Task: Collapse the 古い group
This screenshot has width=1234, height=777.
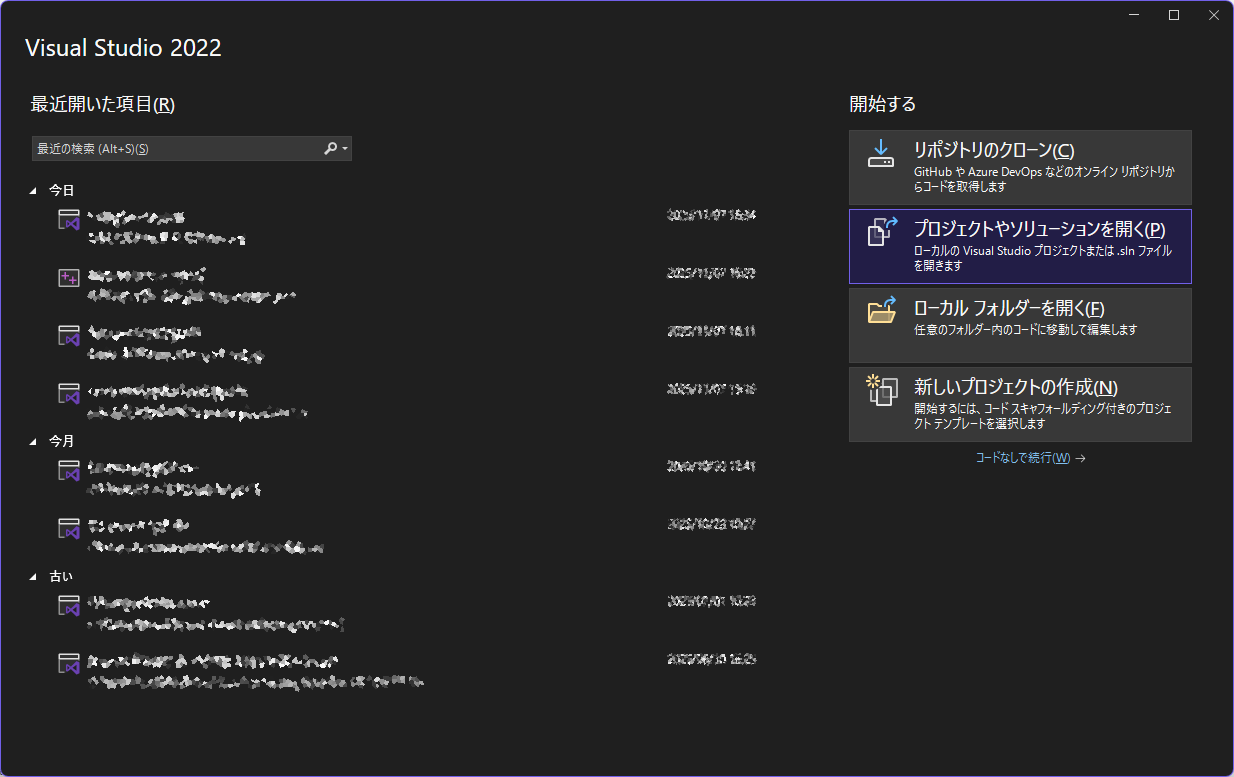Action: [34, 577]
